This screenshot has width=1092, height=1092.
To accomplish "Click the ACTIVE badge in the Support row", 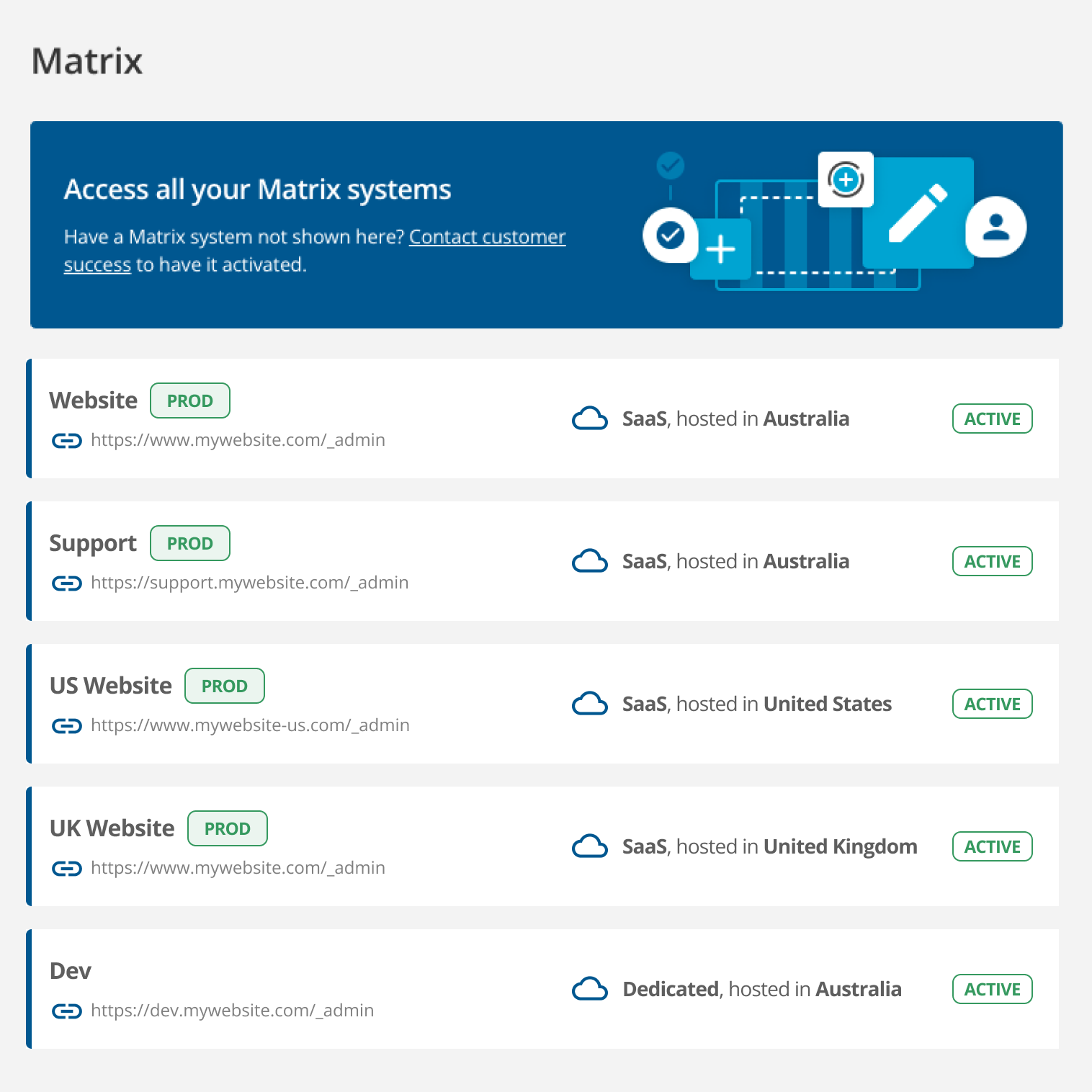I will (993, 561).
